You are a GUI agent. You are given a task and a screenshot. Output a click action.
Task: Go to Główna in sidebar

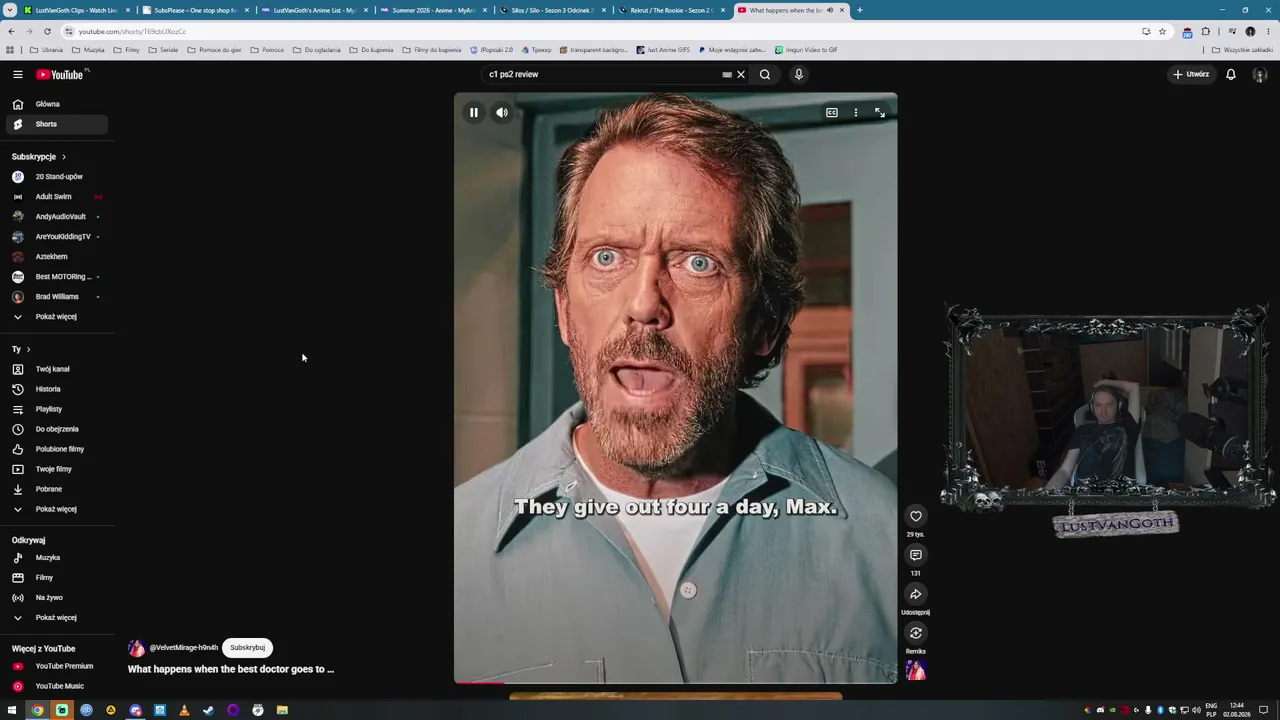(56, 104)
